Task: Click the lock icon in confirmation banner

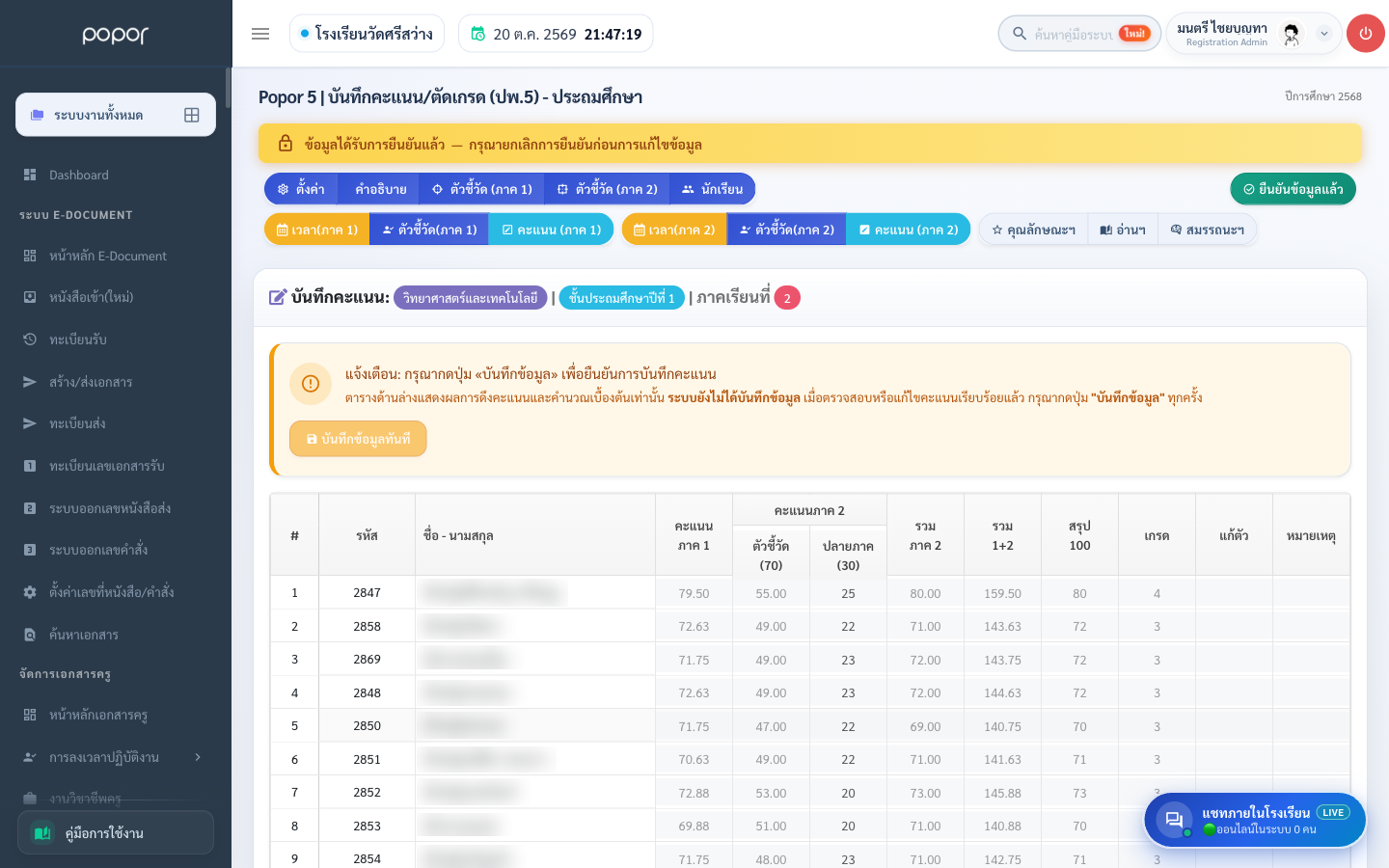Action: coord(286,144)
